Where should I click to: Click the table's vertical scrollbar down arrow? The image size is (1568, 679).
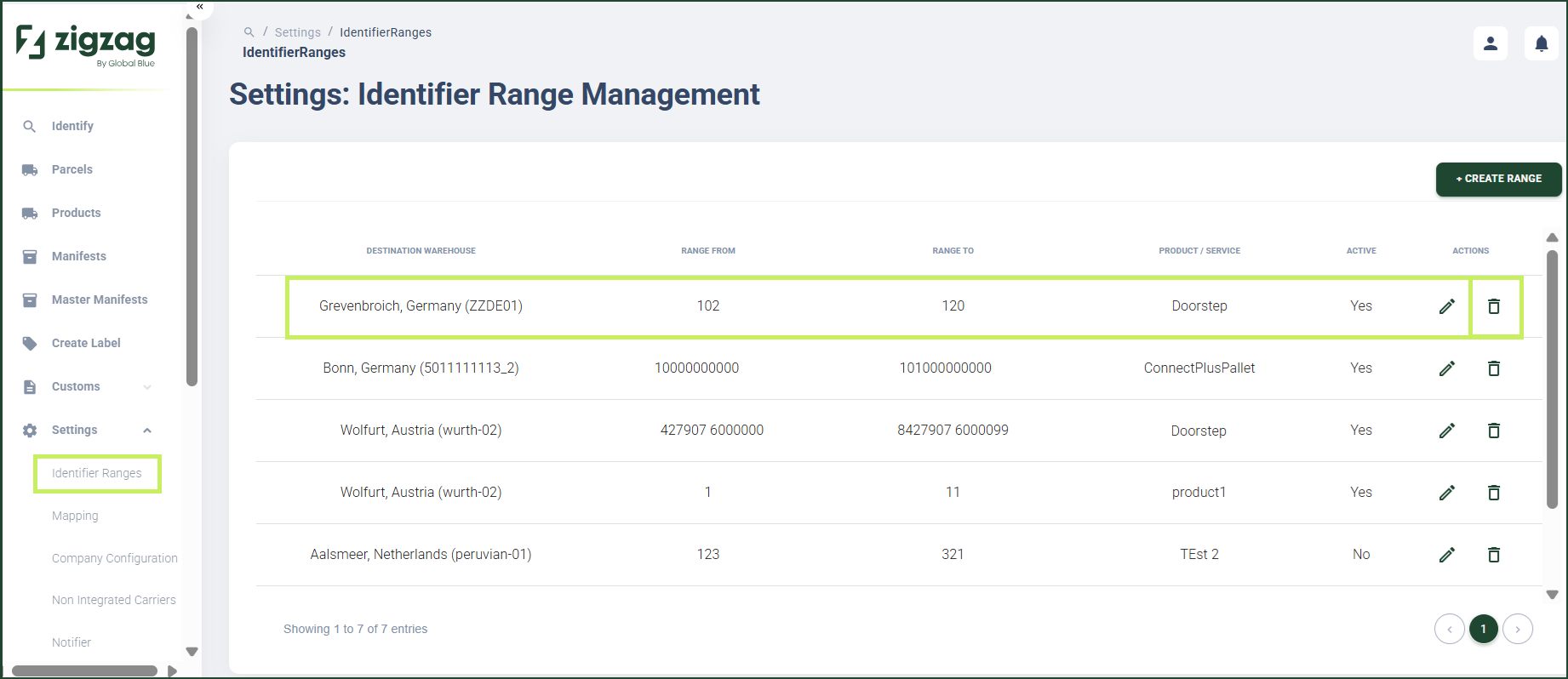click(1552, 595)
